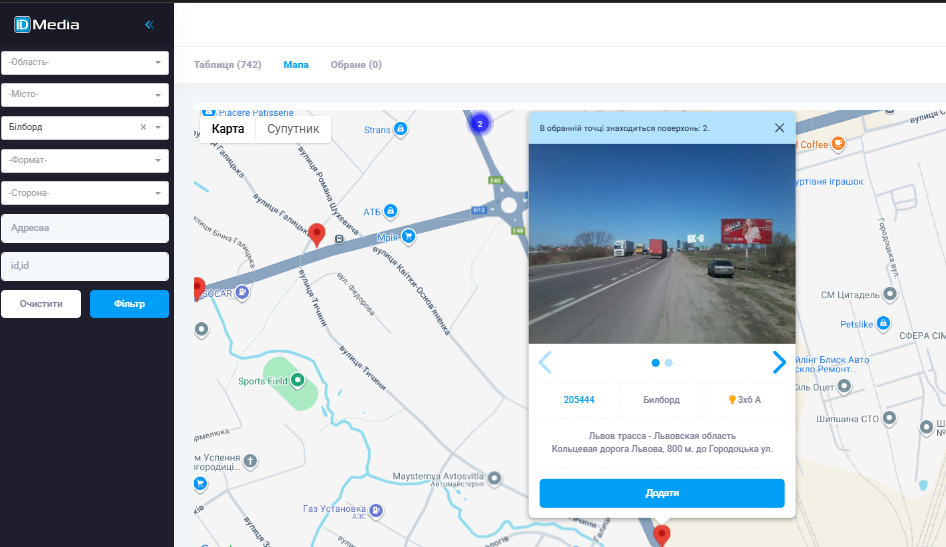946x547 pixels.
Task: Select the Мапа tab
Action: pos(296,65)
